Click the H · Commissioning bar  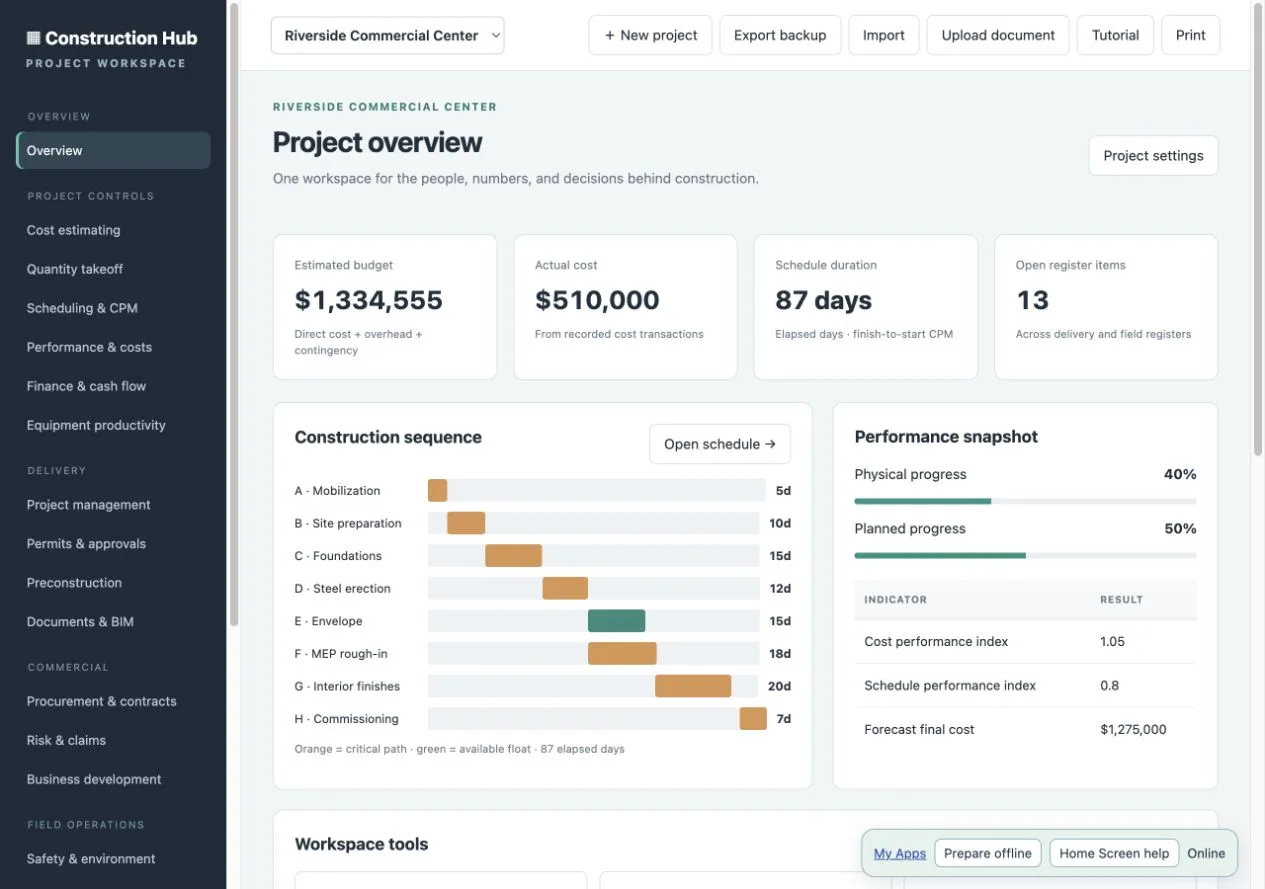753,719
